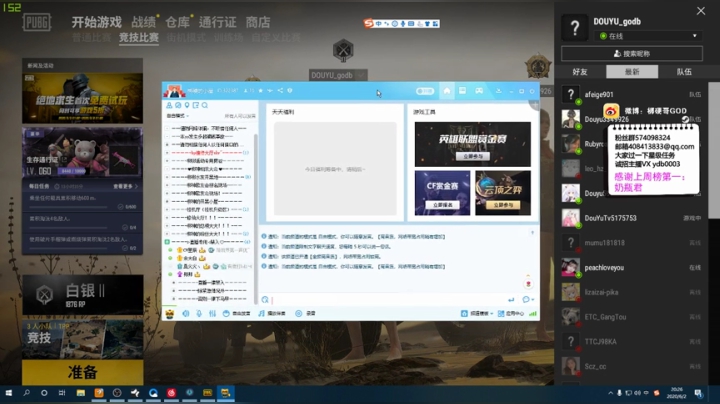The height and width of the screenshot is (404, 720).
Task: Click the yellow 准备 ready button
Action: click(x=83, y=372)
